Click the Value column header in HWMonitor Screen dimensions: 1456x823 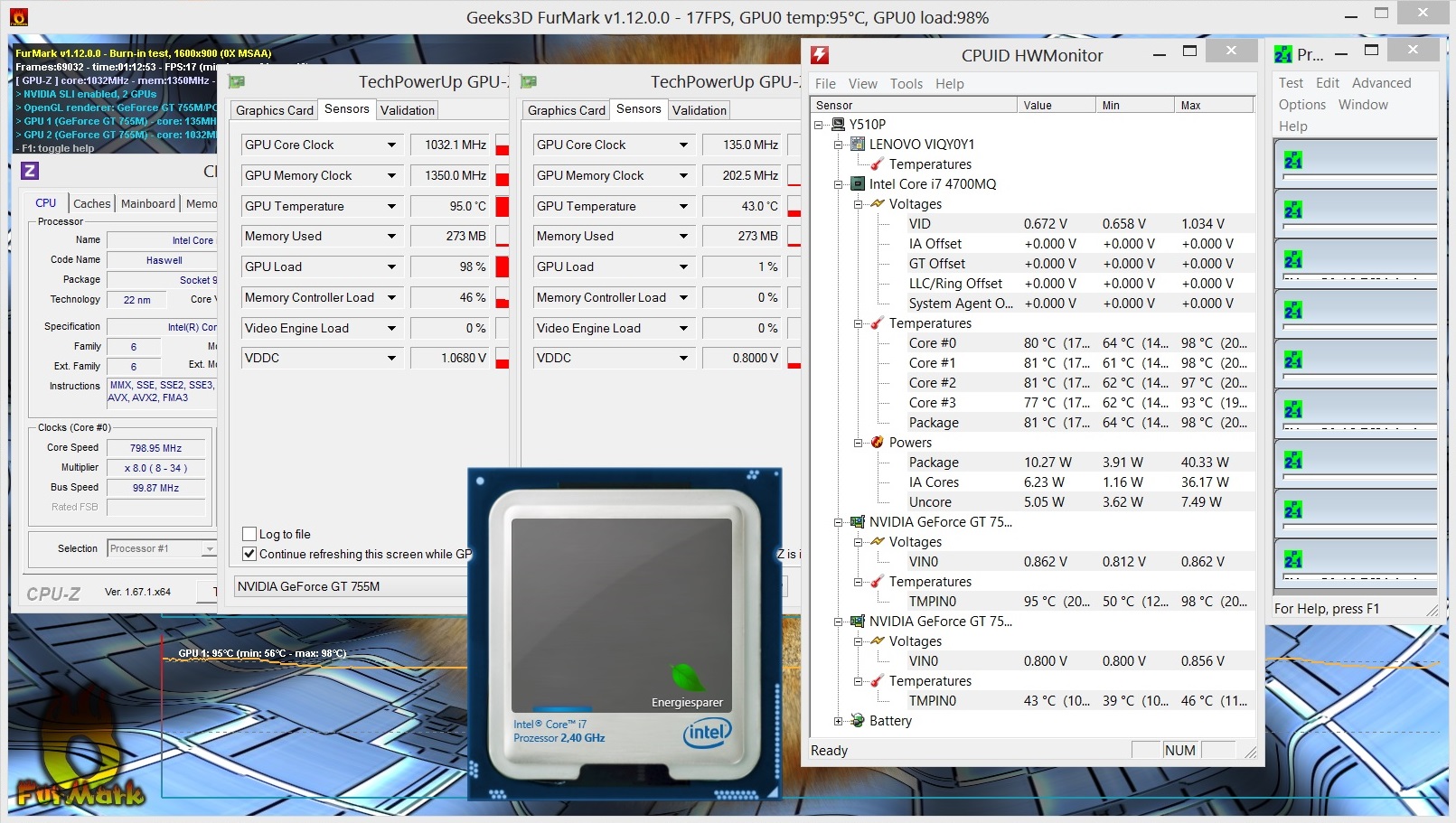(x=1057, y=106)
